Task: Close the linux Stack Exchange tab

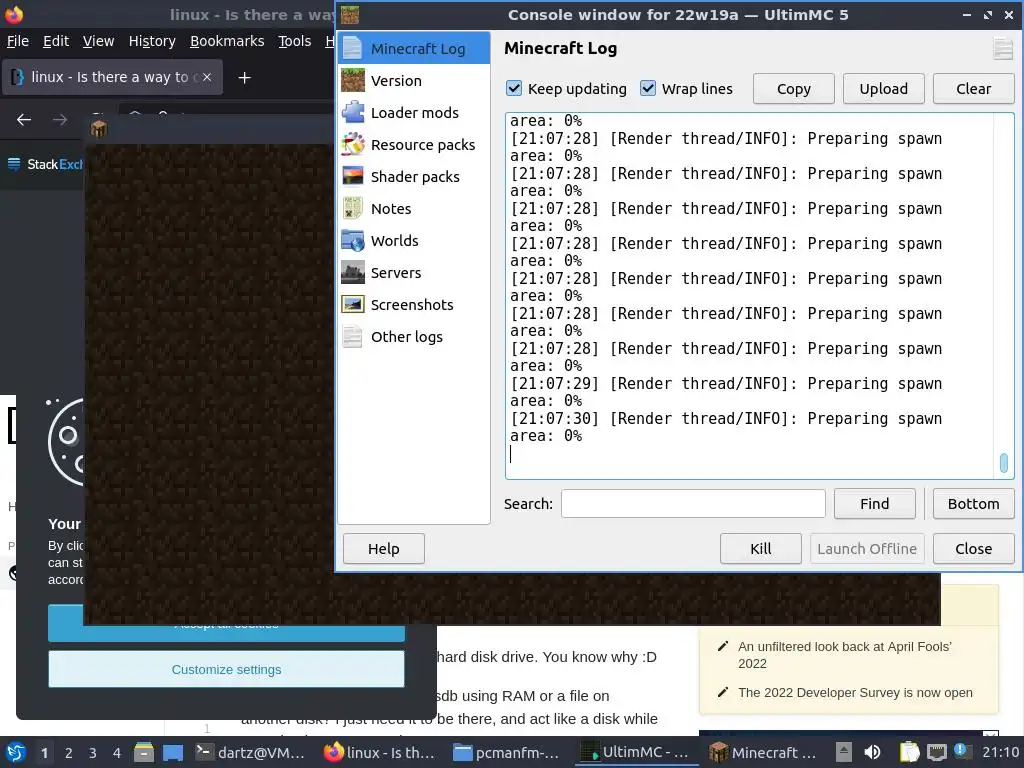Action: pos(206,77)
